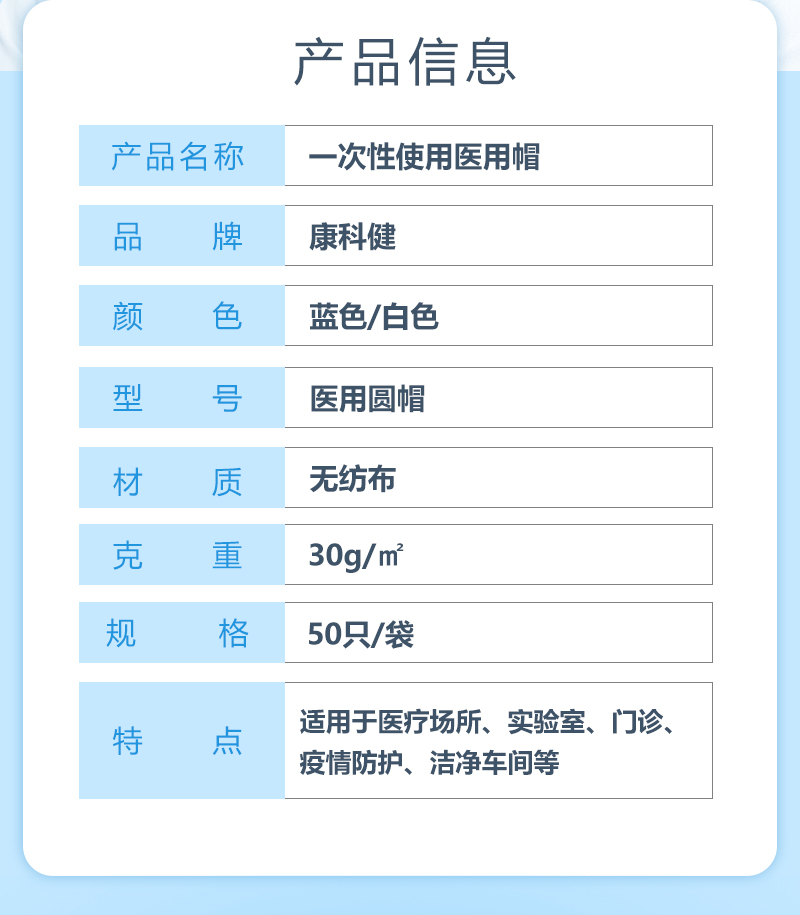Select the 材质 label cell

click(181, 478)
